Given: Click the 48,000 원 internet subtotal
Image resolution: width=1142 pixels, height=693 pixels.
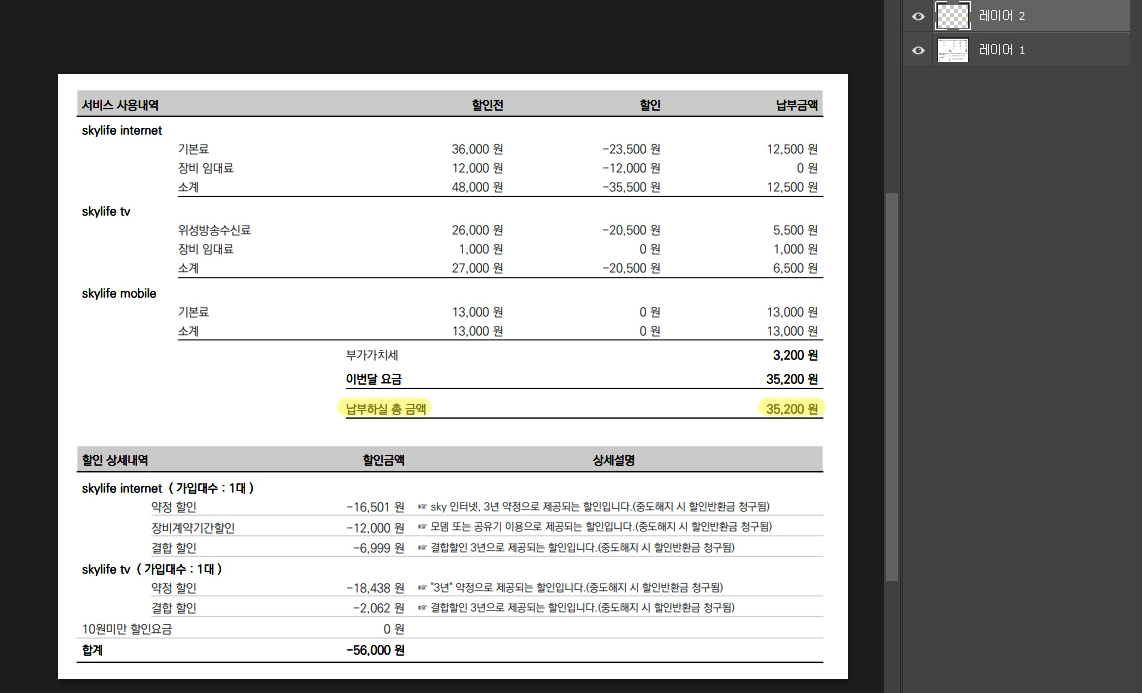Looking at the screenshot, I should click(477, 187).
